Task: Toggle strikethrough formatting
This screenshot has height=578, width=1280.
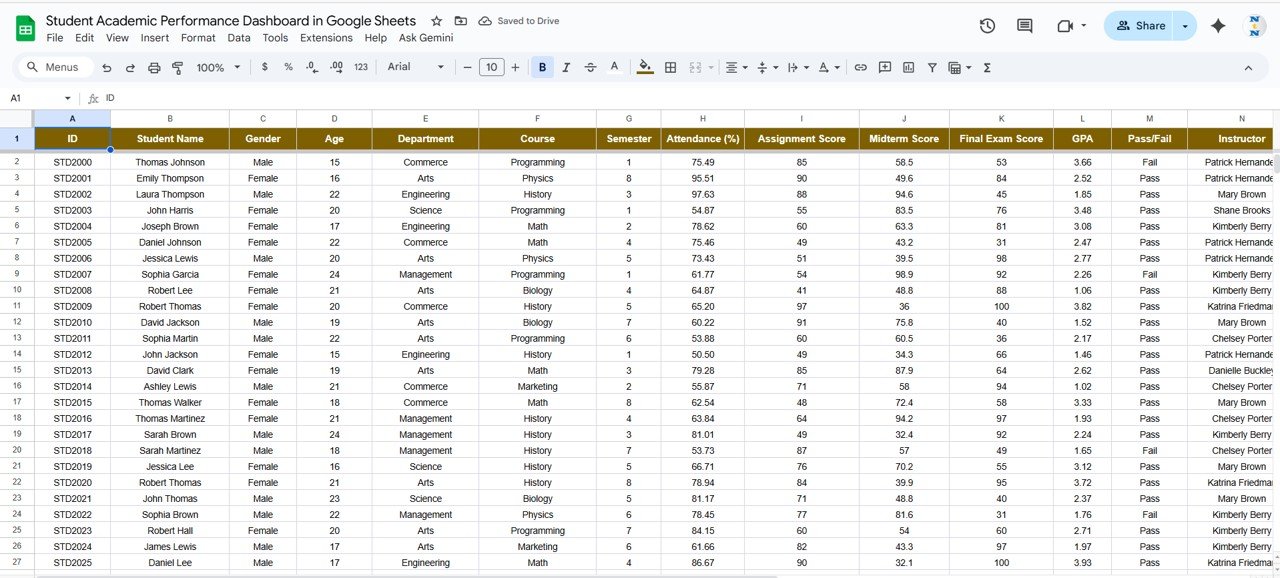Action: (x=590, y=67)
